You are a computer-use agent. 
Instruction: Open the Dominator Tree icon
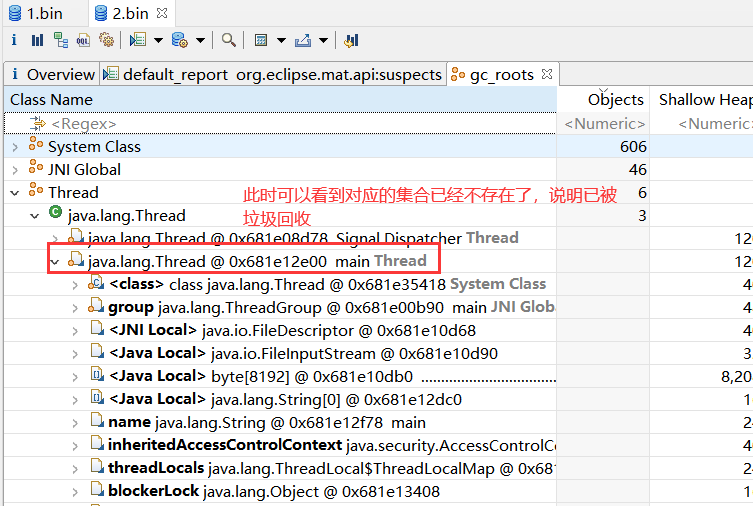click(61, 40)
